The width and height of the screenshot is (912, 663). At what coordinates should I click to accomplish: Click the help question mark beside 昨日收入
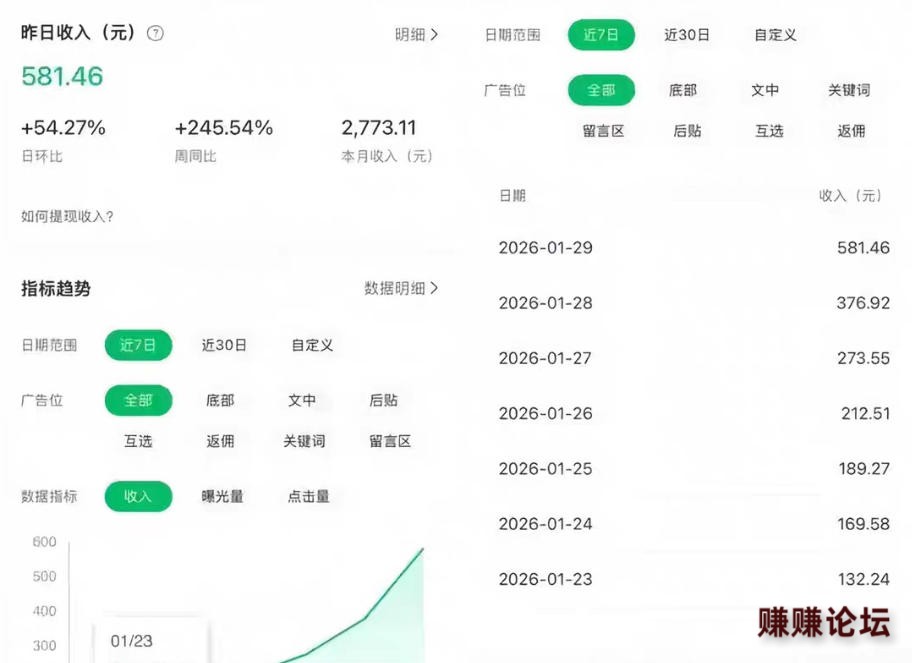click(x=155, y=33)
